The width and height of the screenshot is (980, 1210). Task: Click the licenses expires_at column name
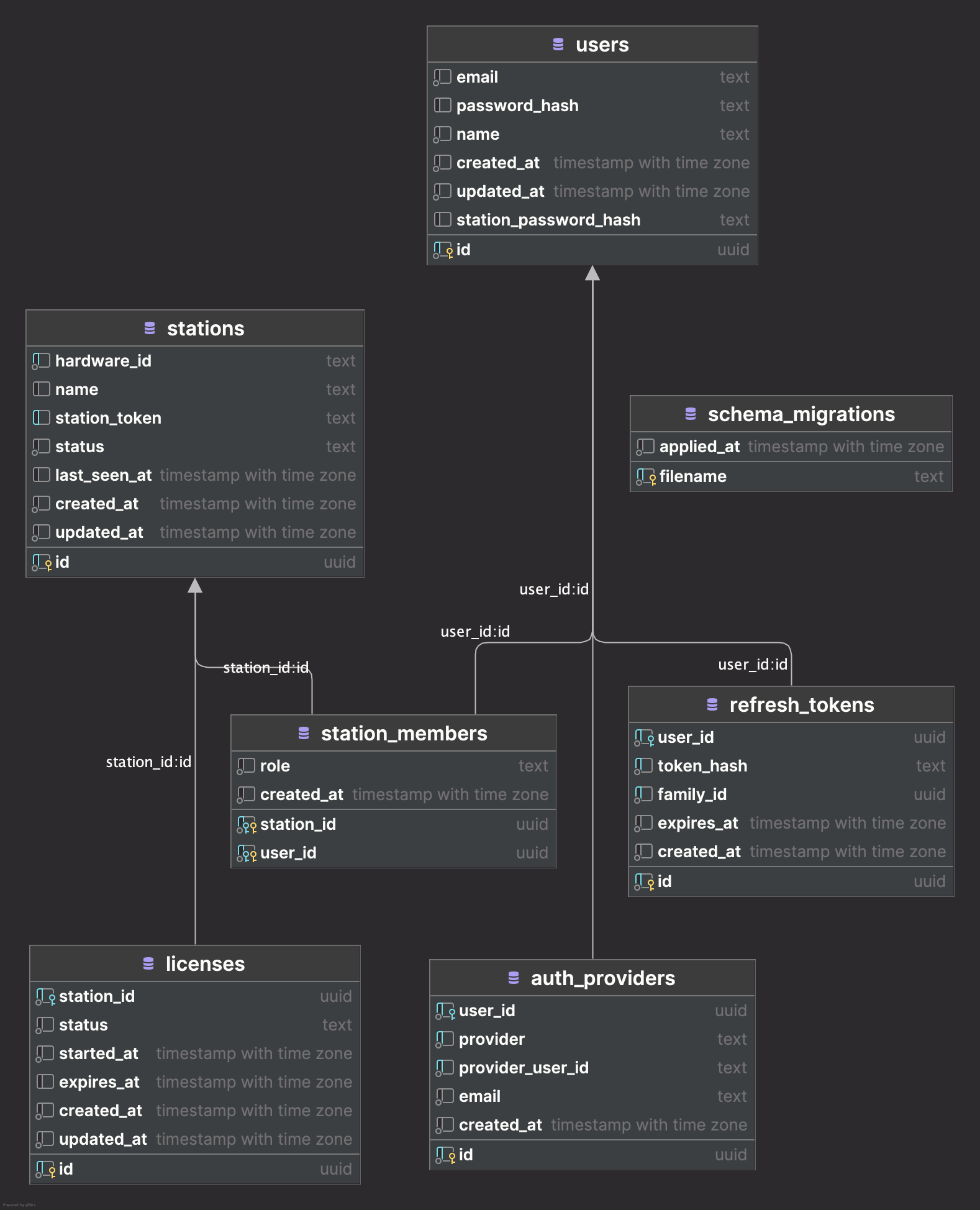coord(99,1082)
